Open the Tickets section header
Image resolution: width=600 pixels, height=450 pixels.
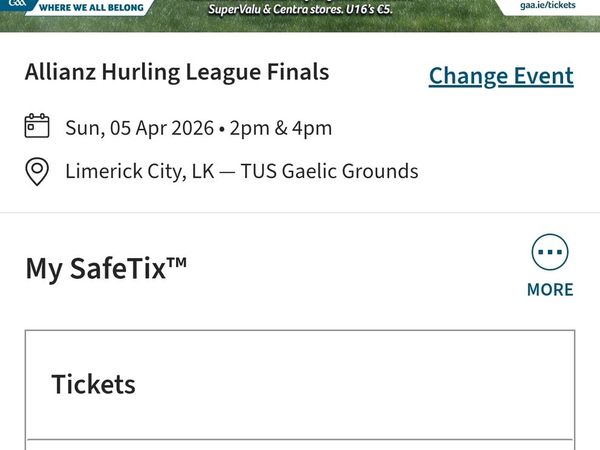tap(93, 384)
